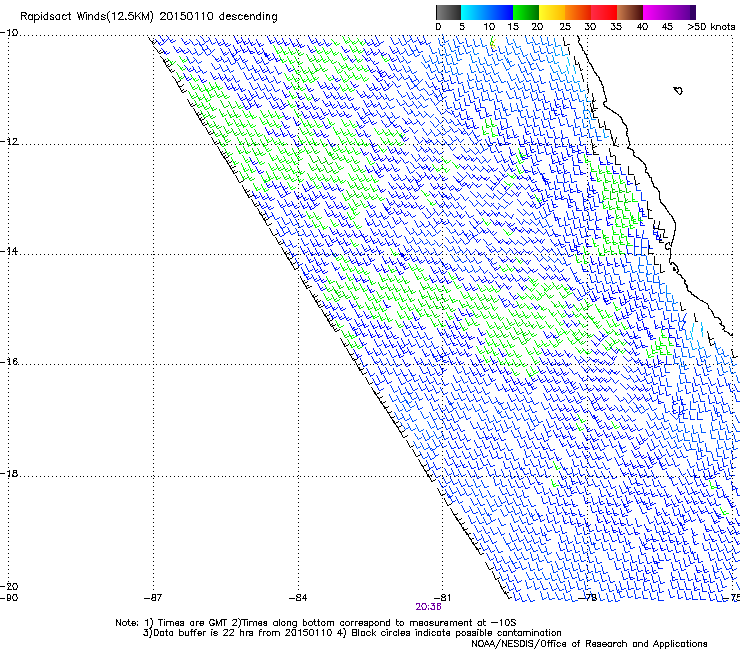The width and height of the screenshot is (740, 650).
Task: Click the NOAA/NESDIS credit text
Action: [589, 644]
